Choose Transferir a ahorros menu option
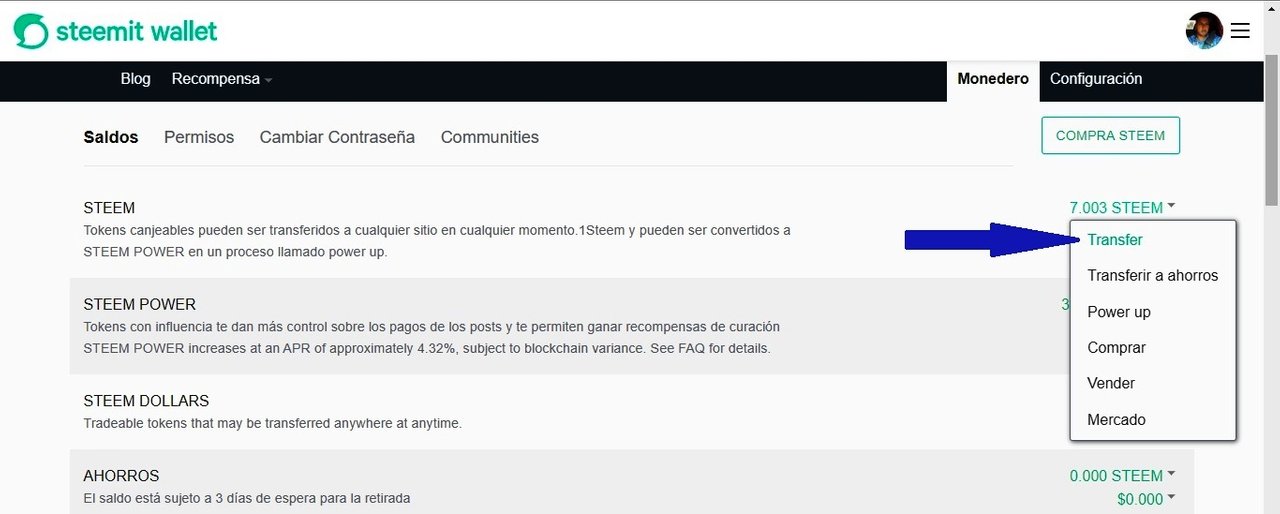Screen dimensions: 1280x514 click(1153, 276)
